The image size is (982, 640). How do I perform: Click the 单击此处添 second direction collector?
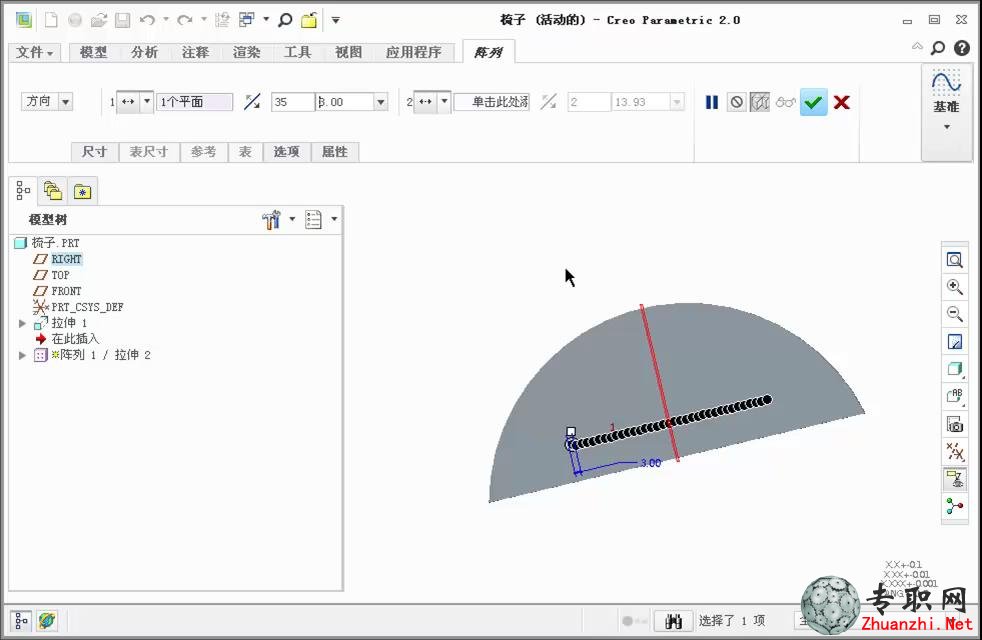(x=492, y=101)
